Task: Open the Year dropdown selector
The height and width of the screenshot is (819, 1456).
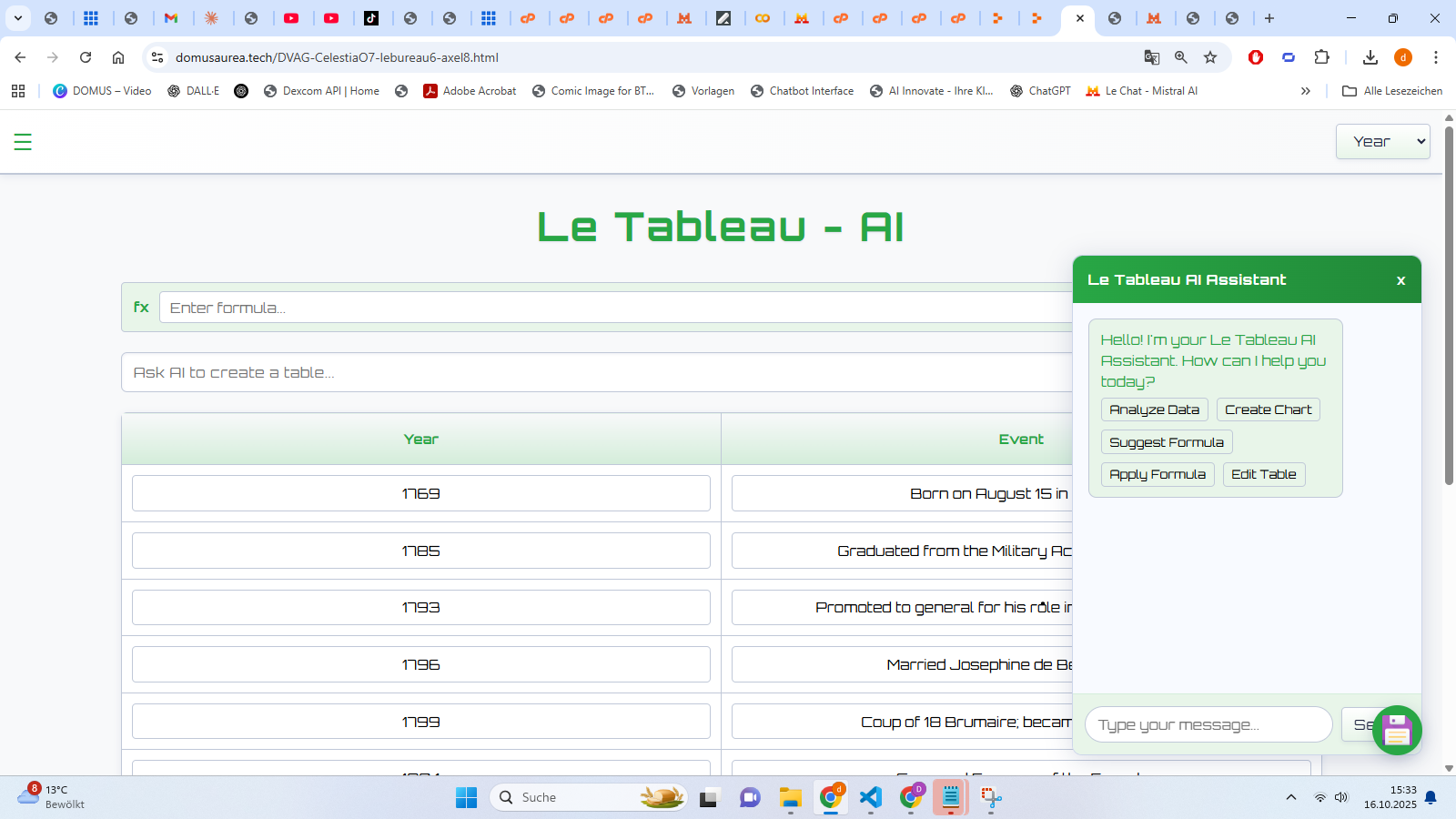Action: coord(1382,141)
